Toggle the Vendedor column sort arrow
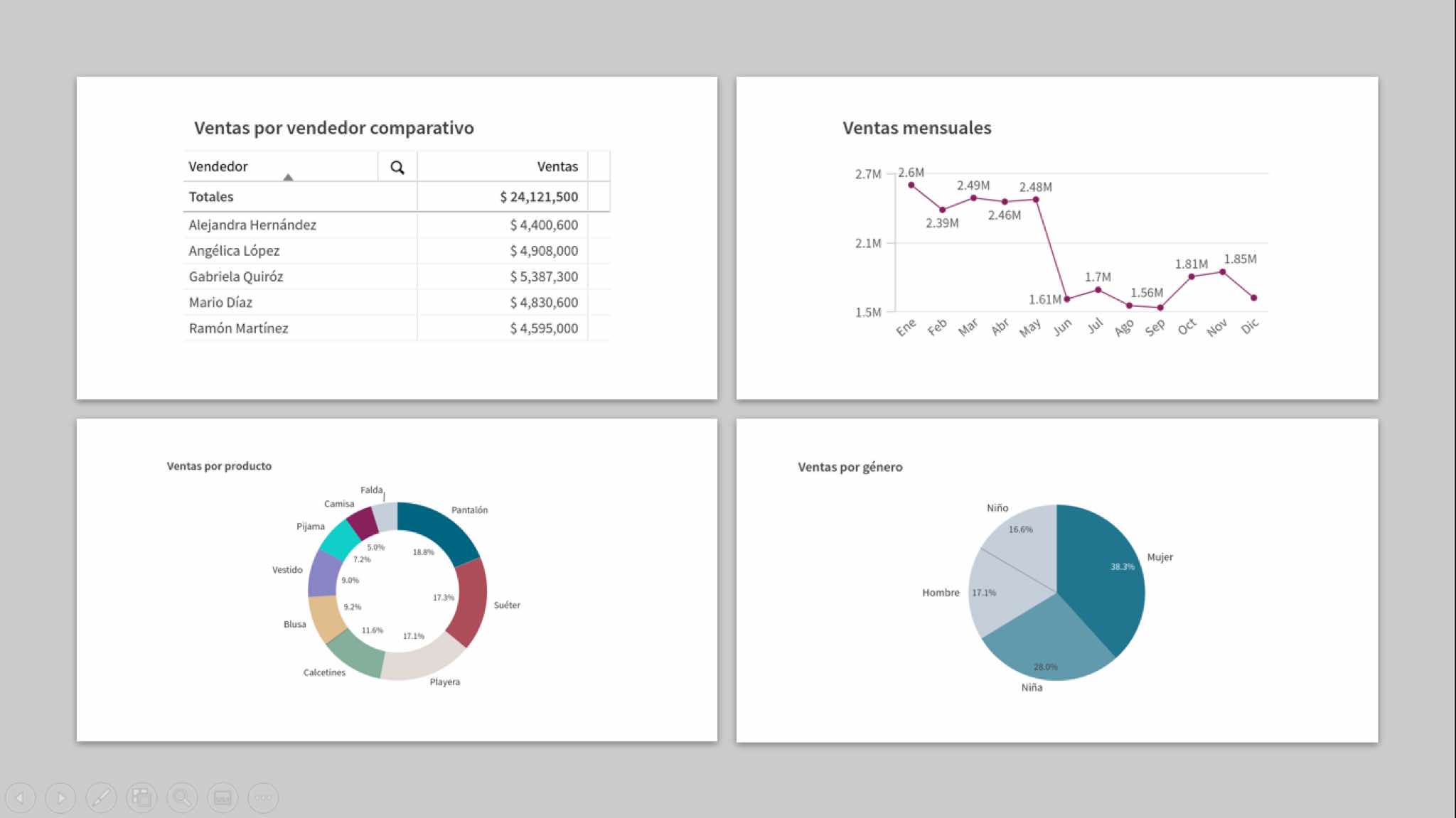 point(288,177)
